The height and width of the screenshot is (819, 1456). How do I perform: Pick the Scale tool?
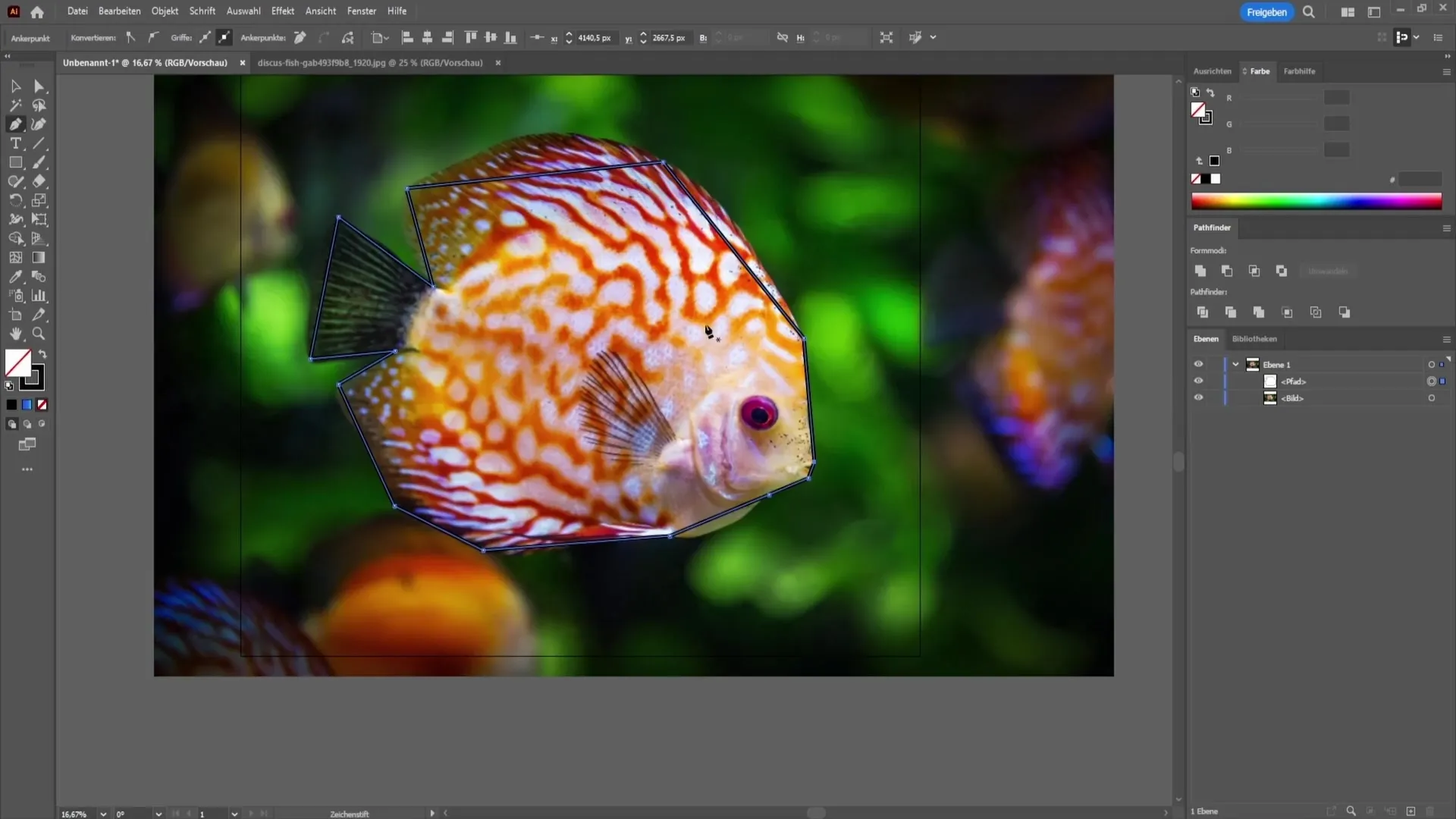(x=39, y=200)
